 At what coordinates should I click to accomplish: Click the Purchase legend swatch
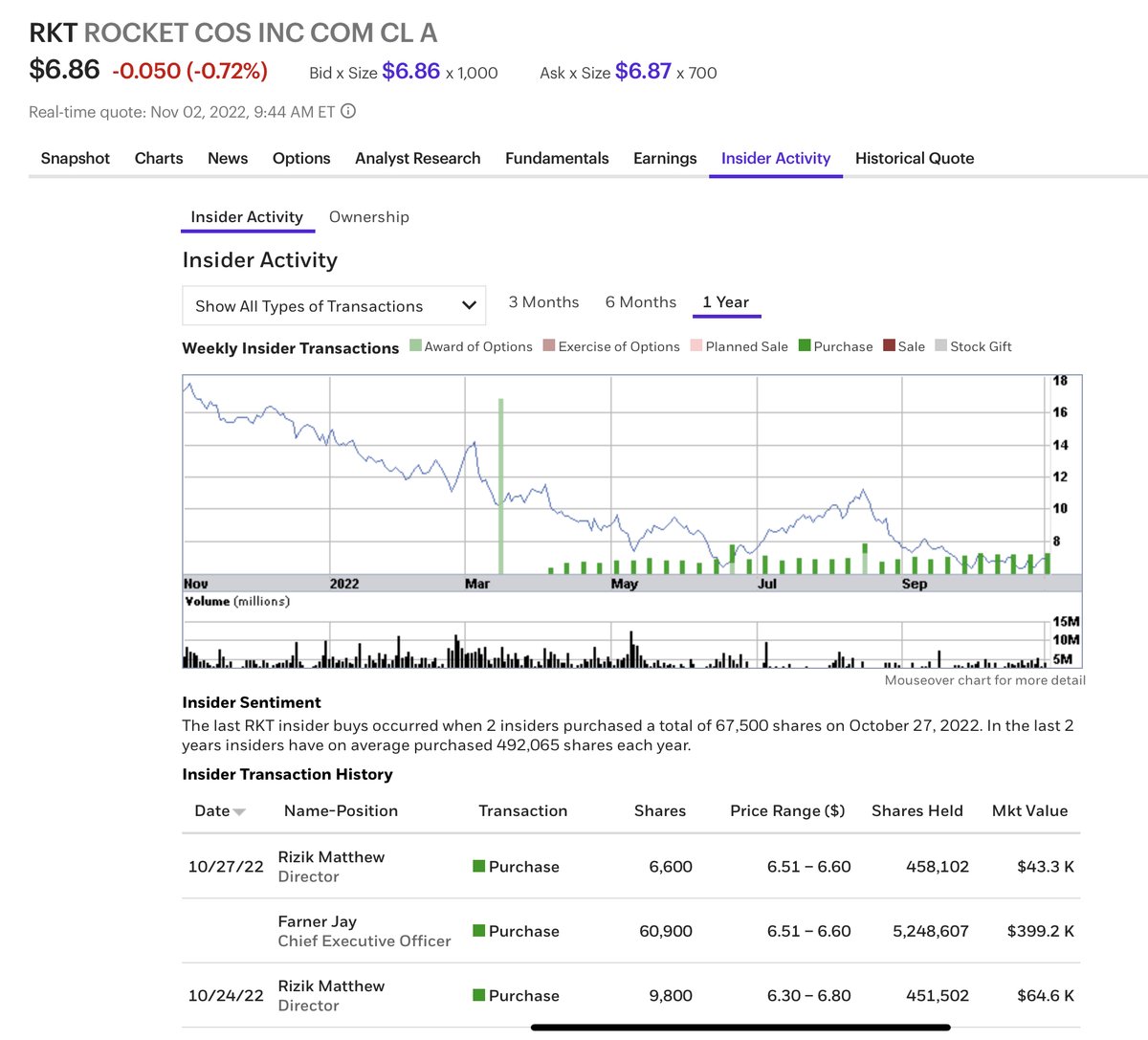point(805,345)
